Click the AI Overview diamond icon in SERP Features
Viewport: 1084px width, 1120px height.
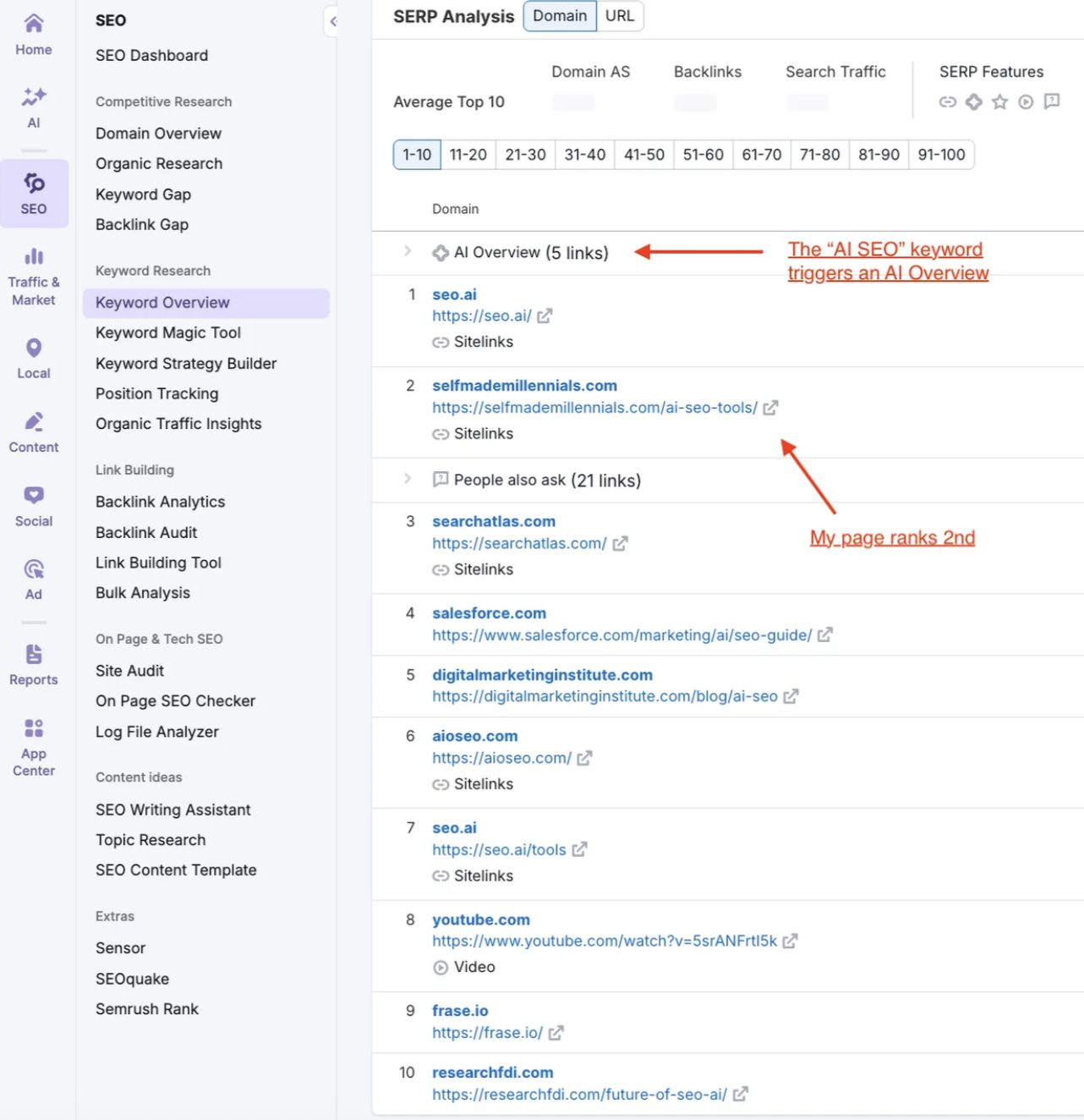coord(974,102)
